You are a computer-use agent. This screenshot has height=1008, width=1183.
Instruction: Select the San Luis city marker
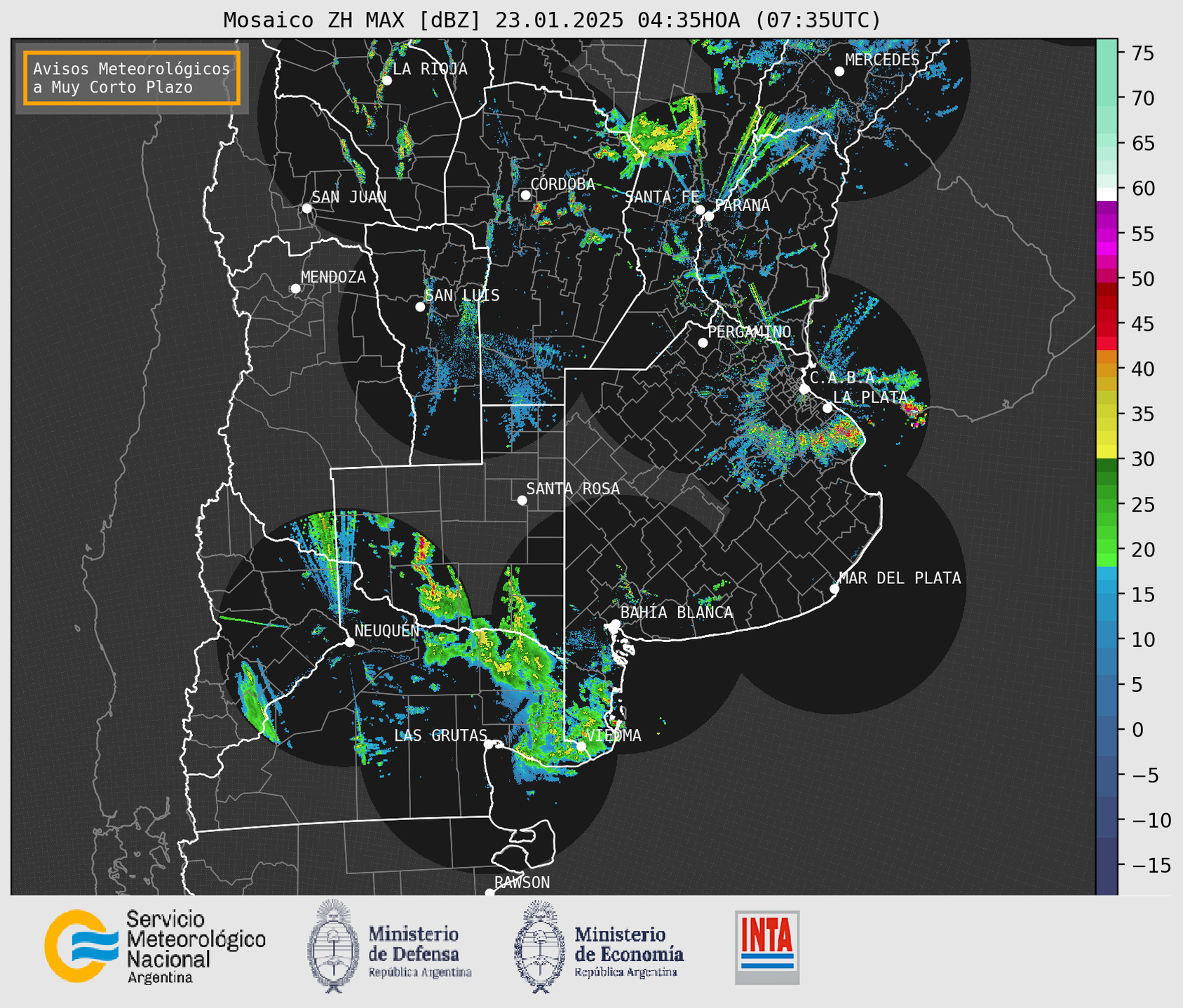click(420, 307)
